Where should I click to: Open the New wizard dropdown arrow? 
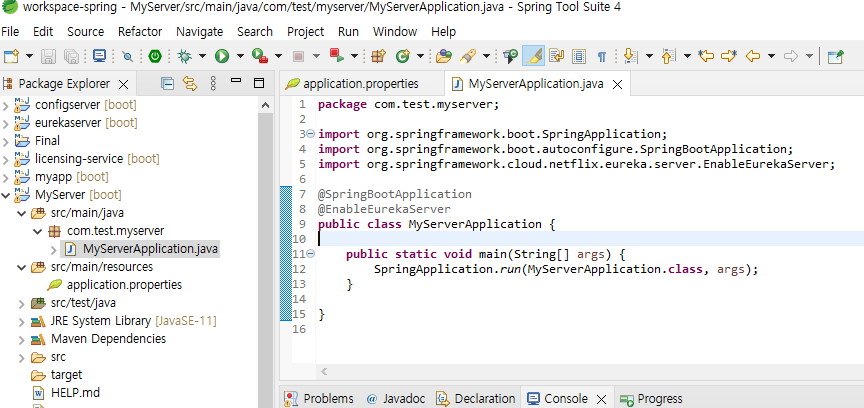pyautogui.click(x=29, y=56)
